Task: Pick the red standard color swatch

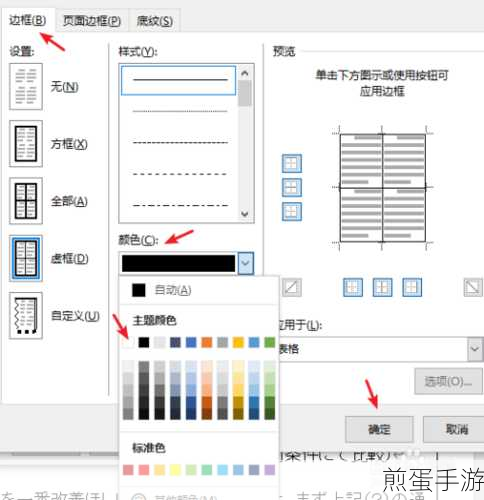Action: [x=144, y=470]
